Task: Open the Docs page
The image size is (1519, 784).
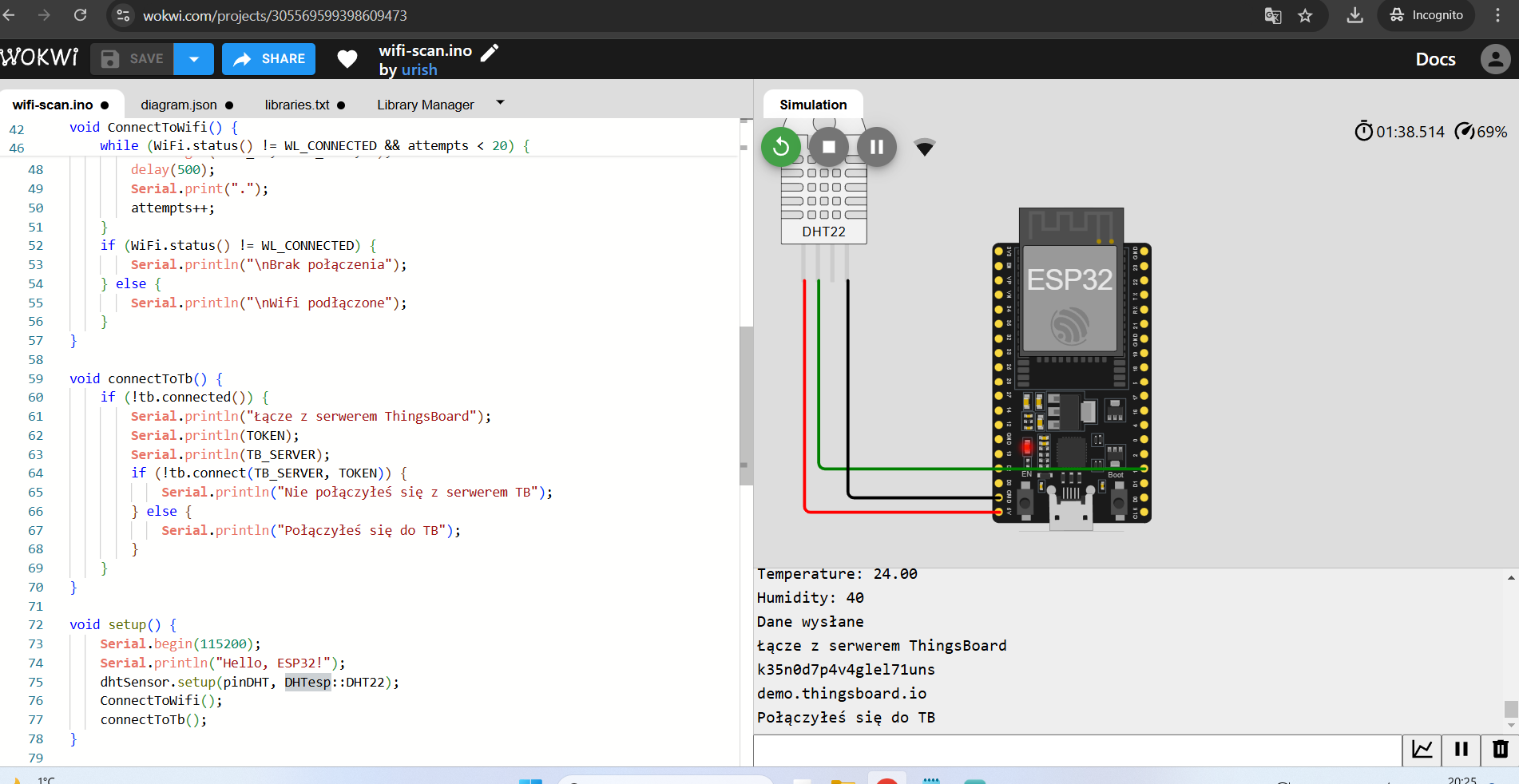Action: (x=1435, y=59)
